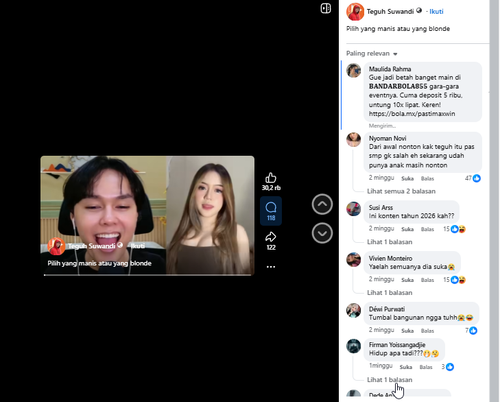Viewport: 500px width, 402px height.
Task: Expand Lihat 1 balasan under Firman Yoissangadjie
Action: (x=389, y=380)
